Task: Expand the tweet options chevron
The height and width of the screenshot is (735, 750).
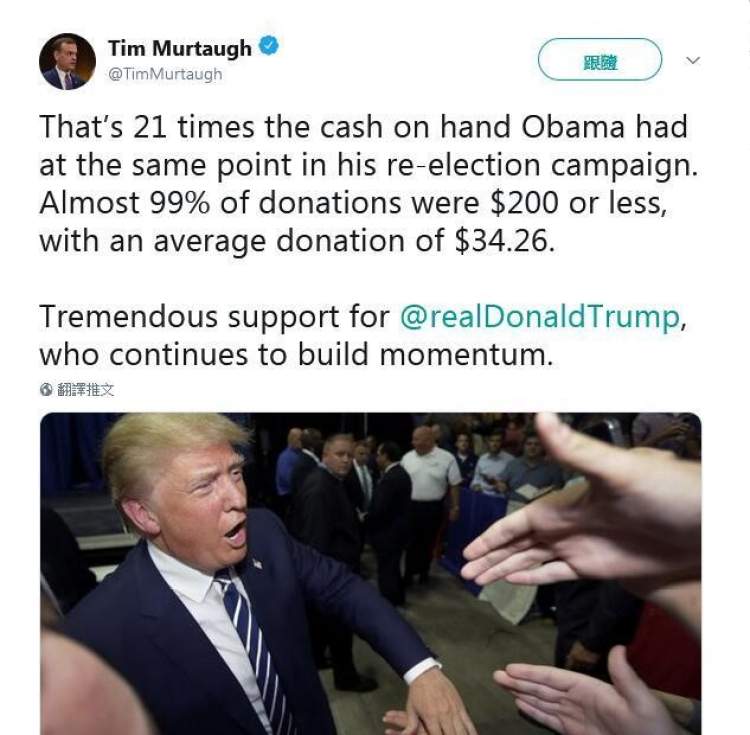Action: (x=693, y=60)
